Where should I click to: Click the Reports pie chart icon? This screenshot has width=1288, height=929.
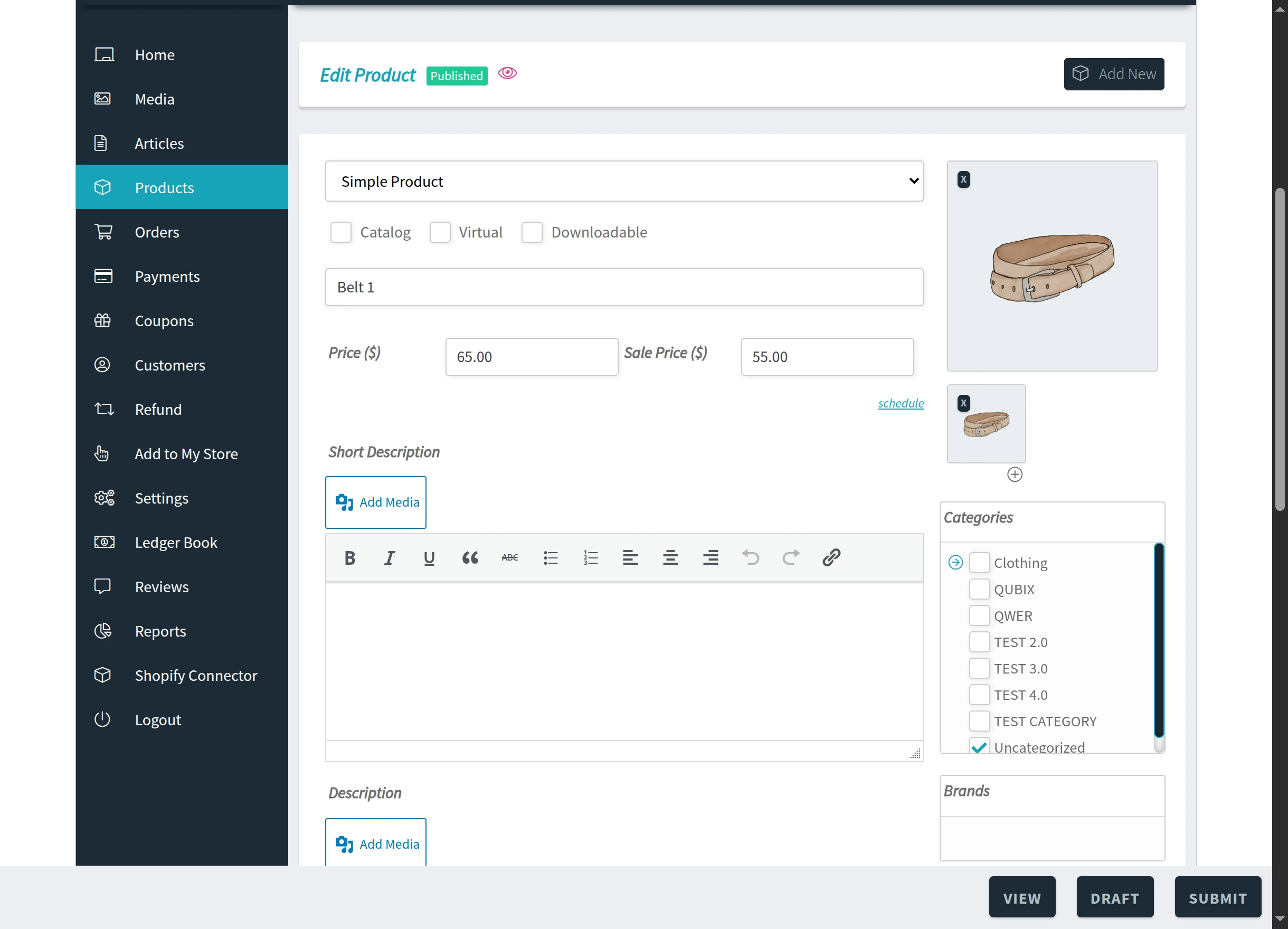coord(103,631)
